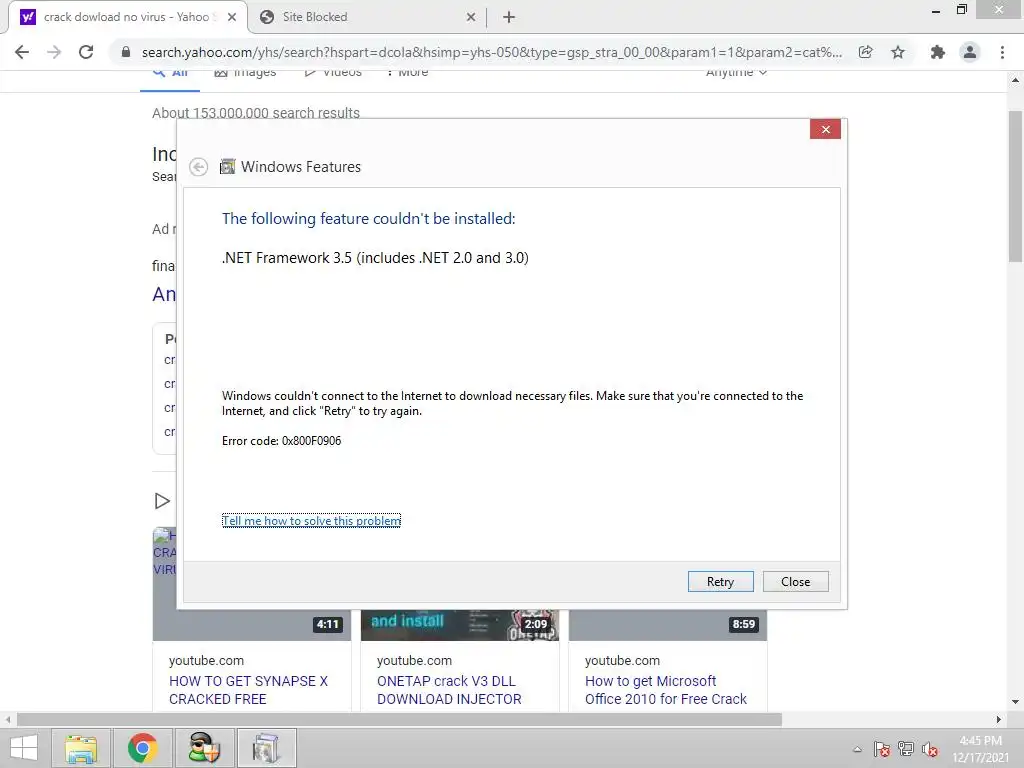
Task: Click the ONETAP video thumbnail with 2:09 duration
Action: tap(460, 625)
